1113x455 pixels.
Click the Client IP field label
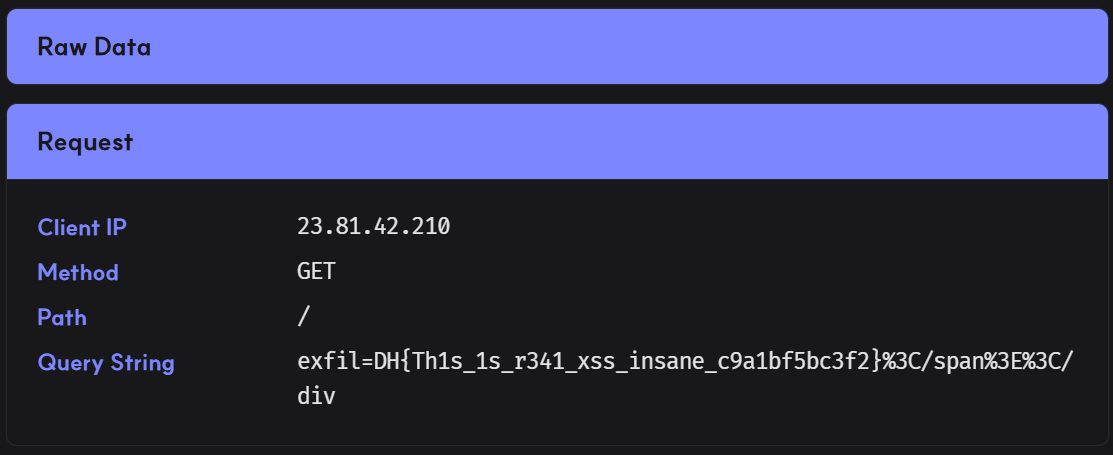point(82,227)
